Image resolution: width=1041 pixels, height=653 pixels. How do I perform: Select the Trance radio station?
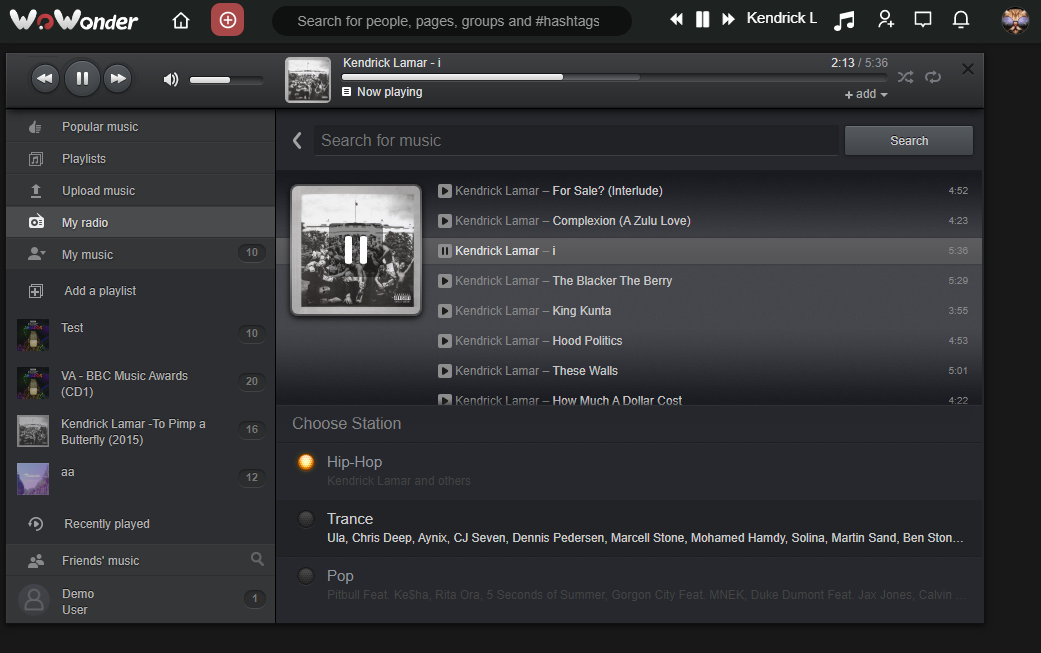(306, 519)
